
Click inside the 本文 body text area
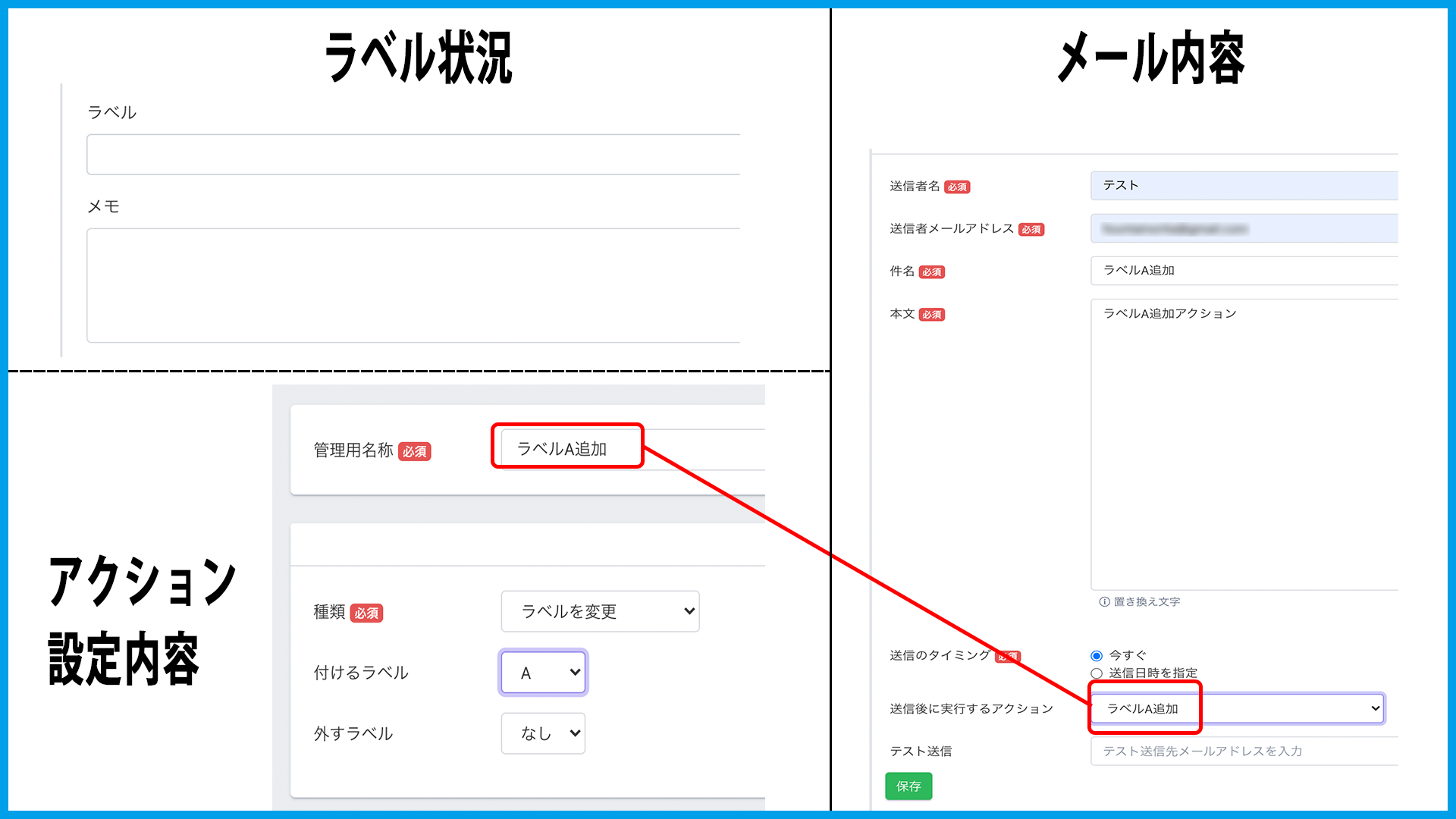point(1244,447)
